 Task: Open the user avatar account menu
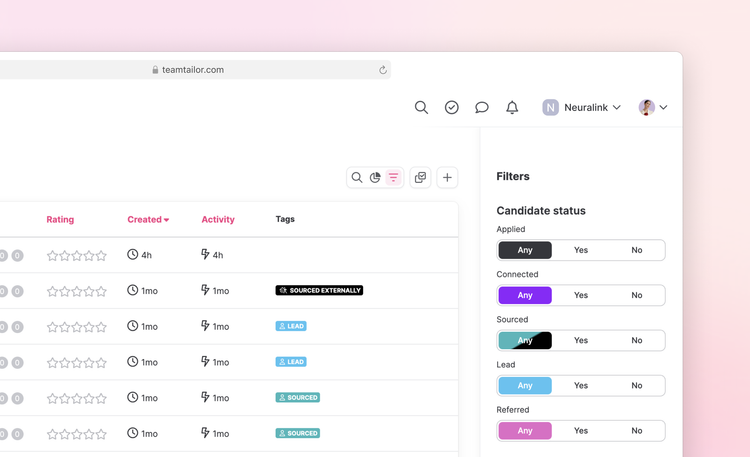pyautogui.click(x=653, y=108)
